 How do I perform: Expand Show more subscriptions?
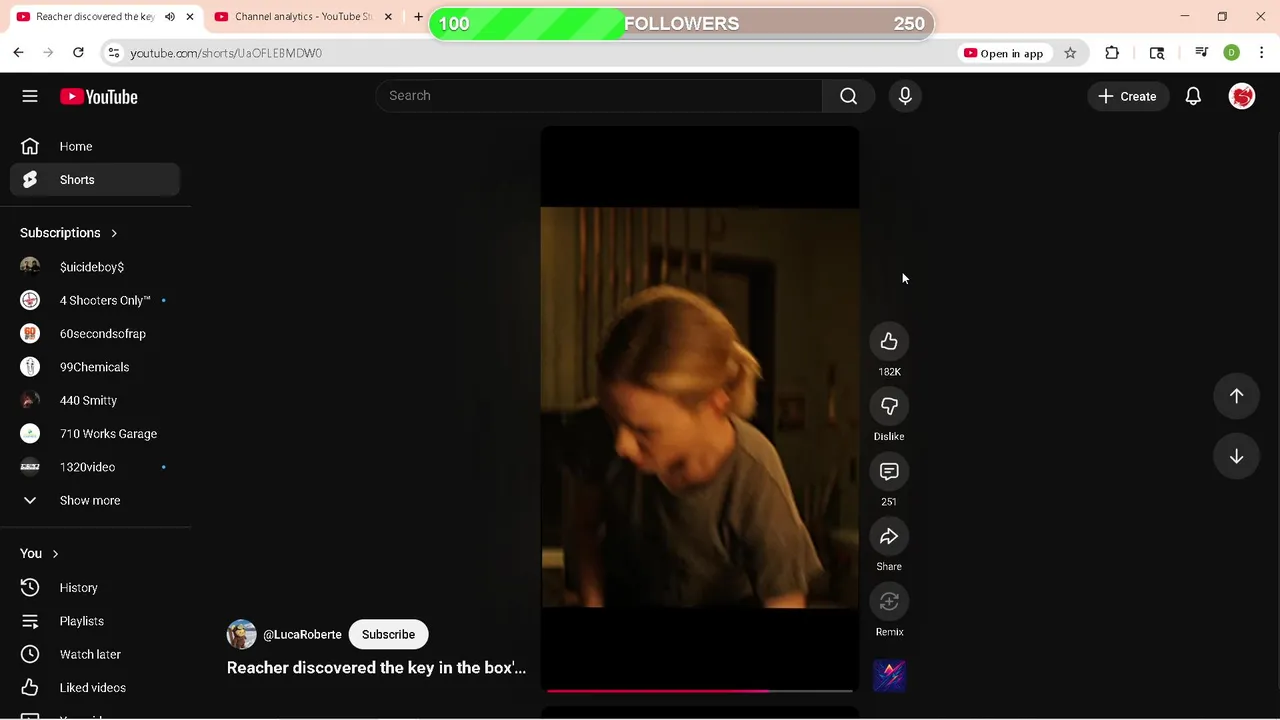(95, 500)
